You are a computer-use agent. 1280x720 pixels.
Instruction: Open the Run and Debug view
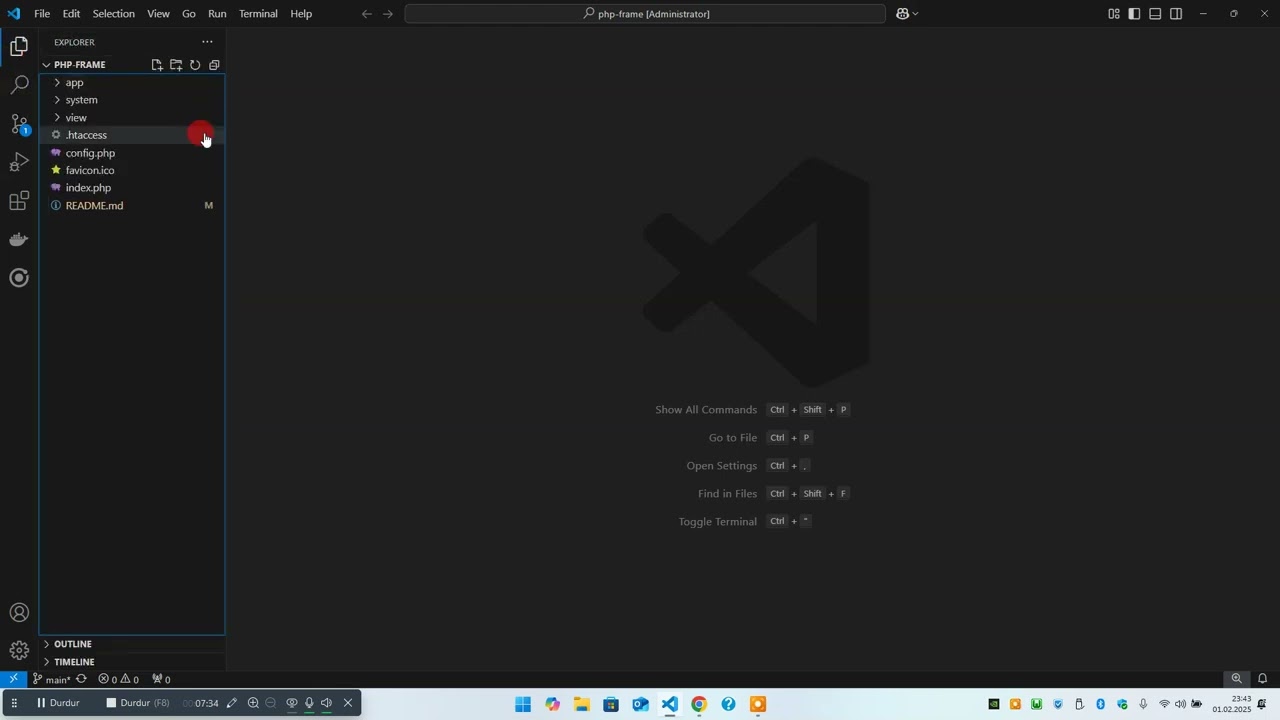tap(19, 162)
